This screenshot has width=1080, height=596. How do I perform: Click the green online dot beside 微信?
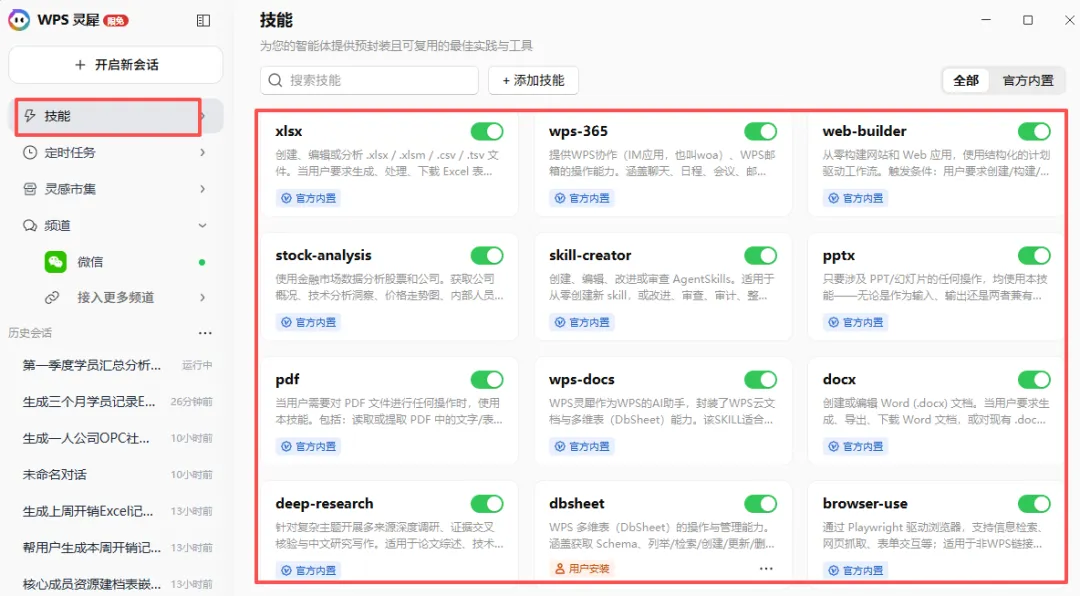tap(202, 263)
